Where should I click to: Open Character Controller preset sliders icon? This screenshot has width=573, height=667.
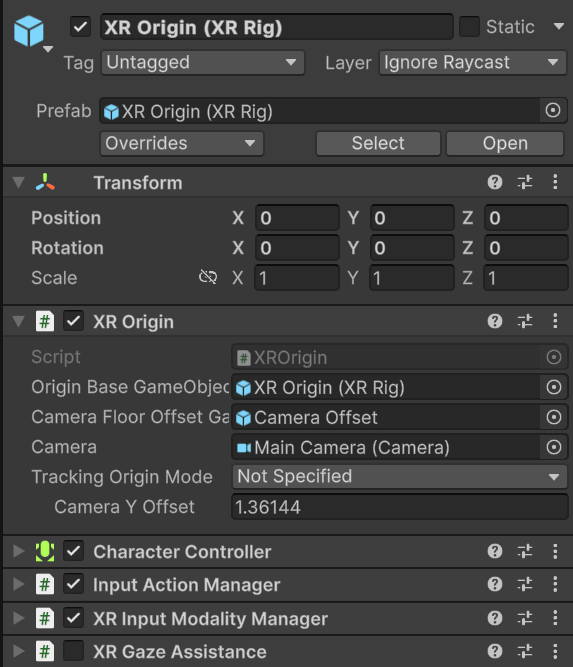pyautogui.click(x=525, y=551)
